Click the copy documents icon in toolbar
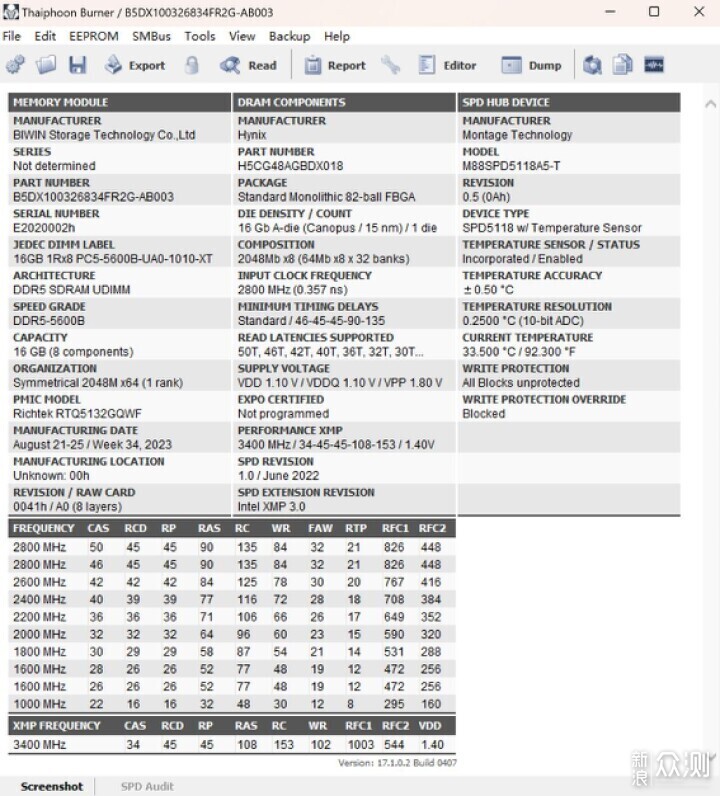 623,65
